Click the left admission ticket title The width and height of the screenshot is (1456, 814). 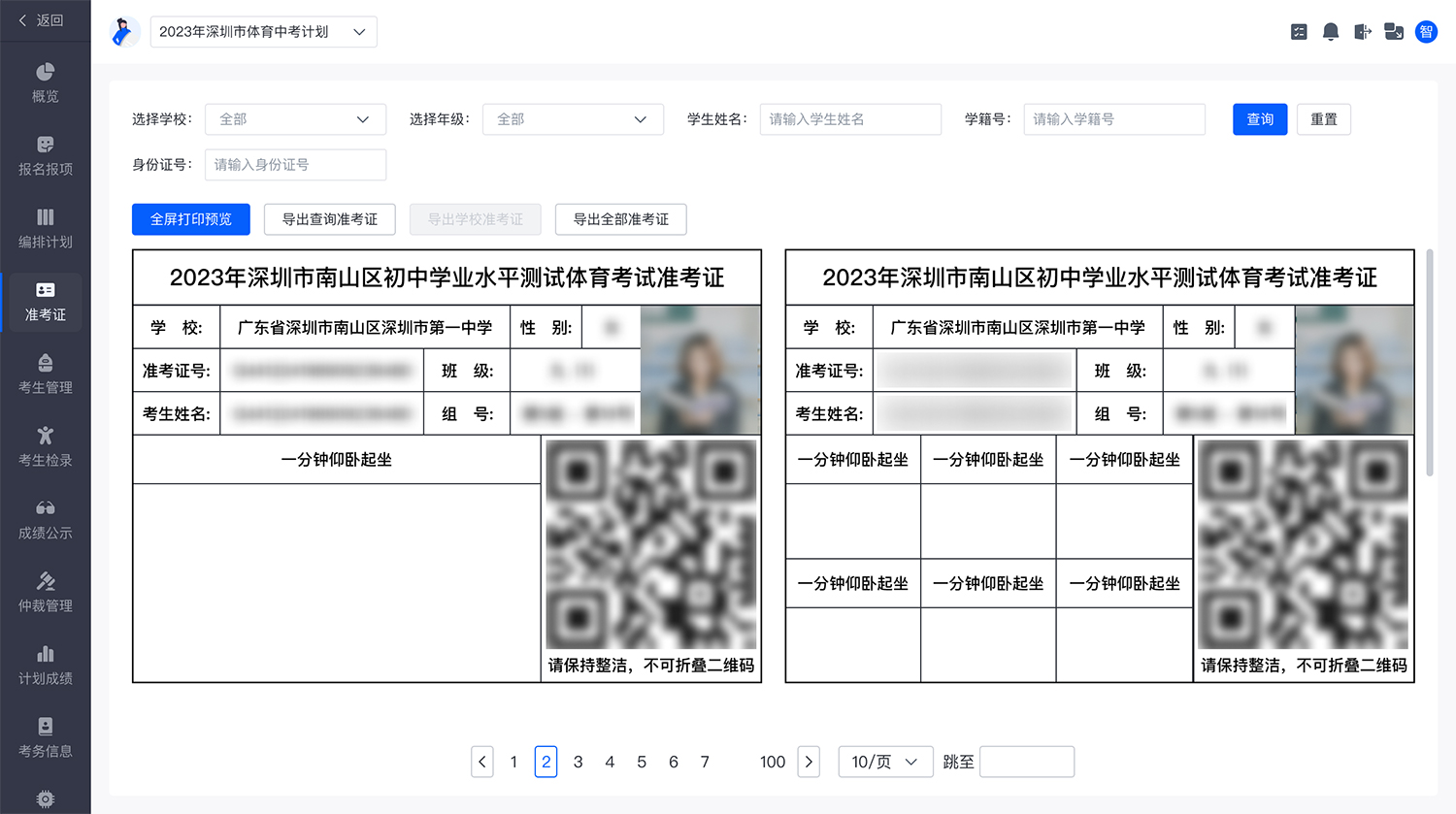pyautogui.click(x=447, y=277)
